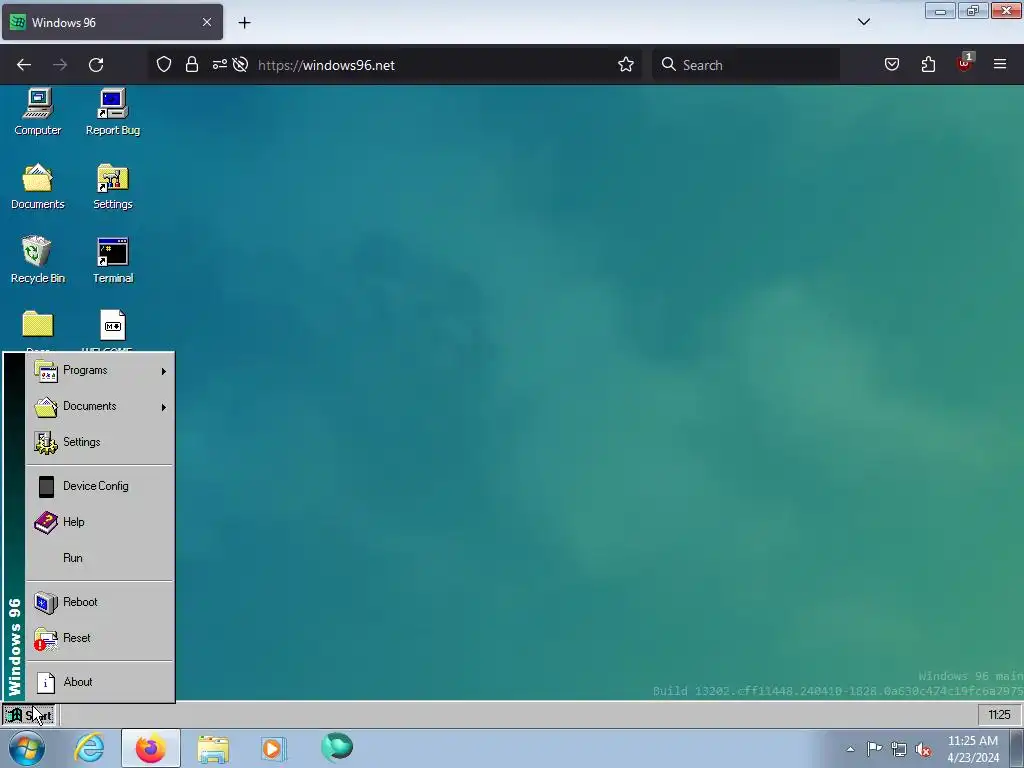Screen dimensions: 1024x768
Task: Open Windows Explorer from taskbar
Action: coord(213,748)
